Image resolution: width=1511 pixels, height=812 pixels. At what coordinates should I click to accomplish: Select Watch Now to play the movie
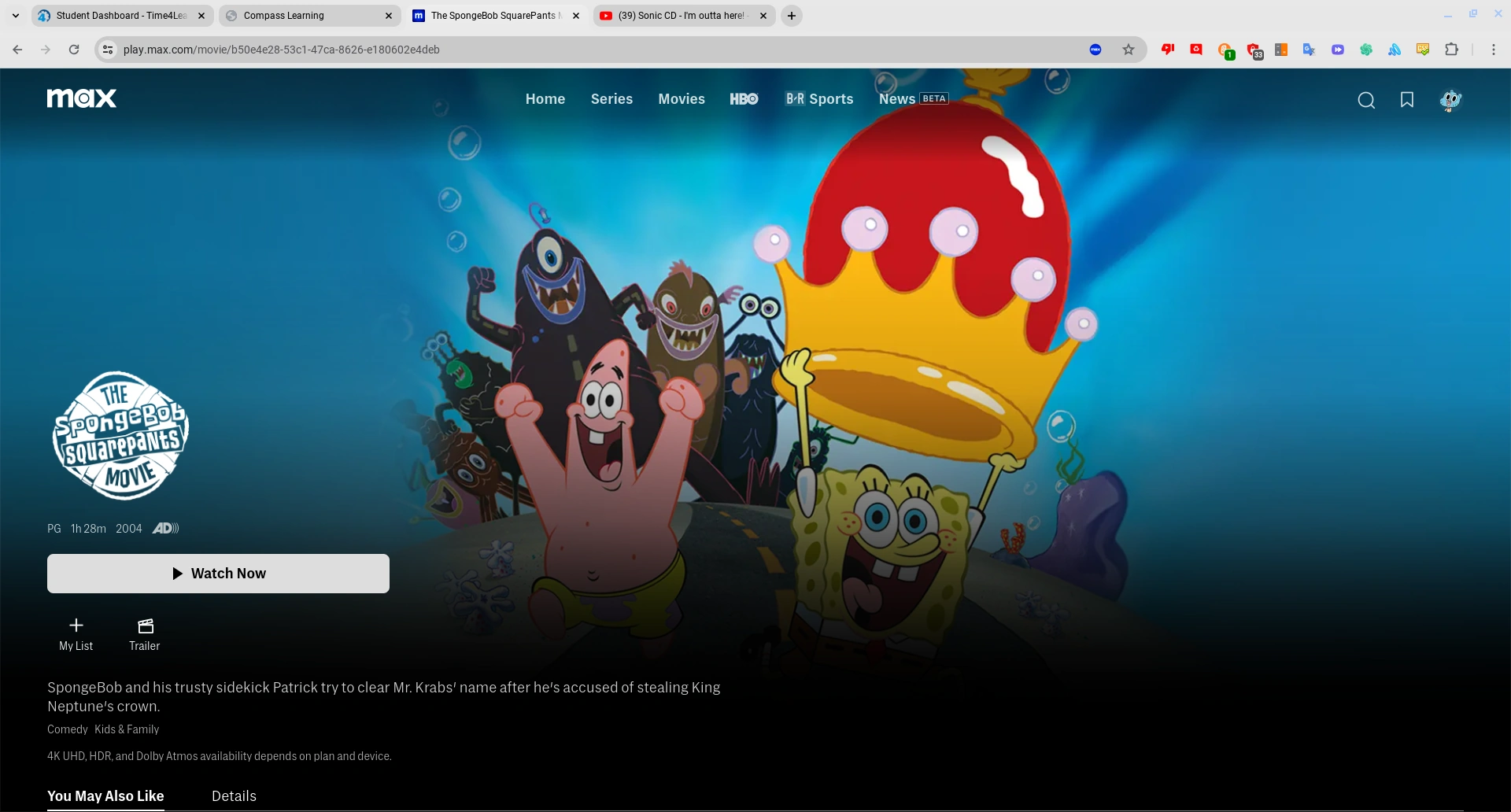tap(218, 573)
